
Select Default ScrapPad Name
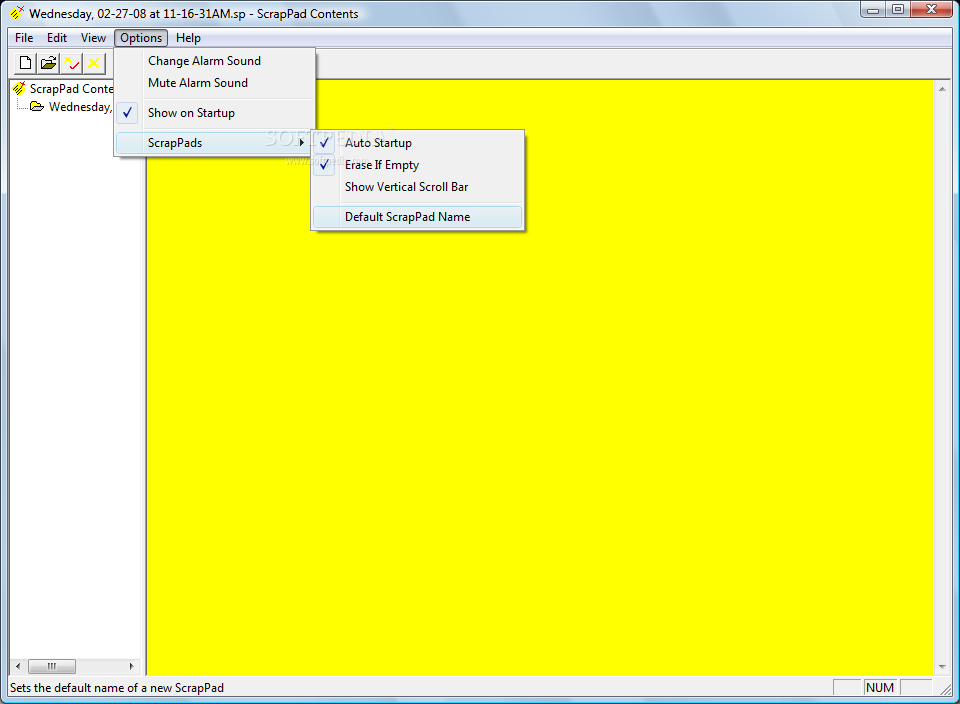pyautogui.click(x=418, y=217)
